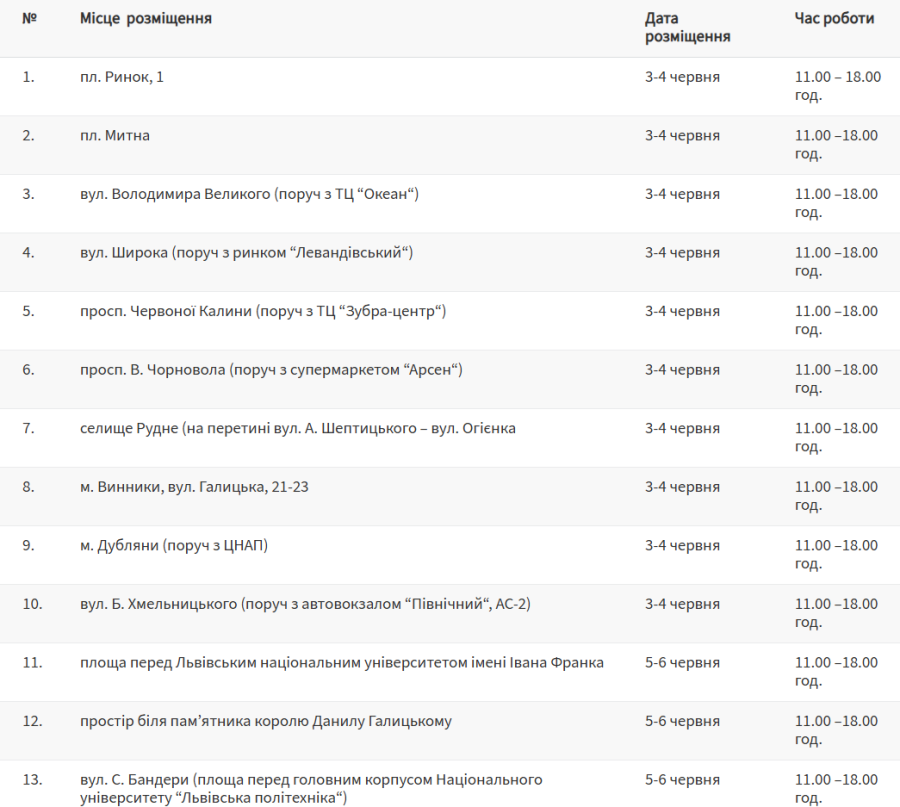The height and width of the screenshot is (807, 900).
Task: Click the "Дата розміщення" column header
Action: pyautogui.click(x=688, y=28)
